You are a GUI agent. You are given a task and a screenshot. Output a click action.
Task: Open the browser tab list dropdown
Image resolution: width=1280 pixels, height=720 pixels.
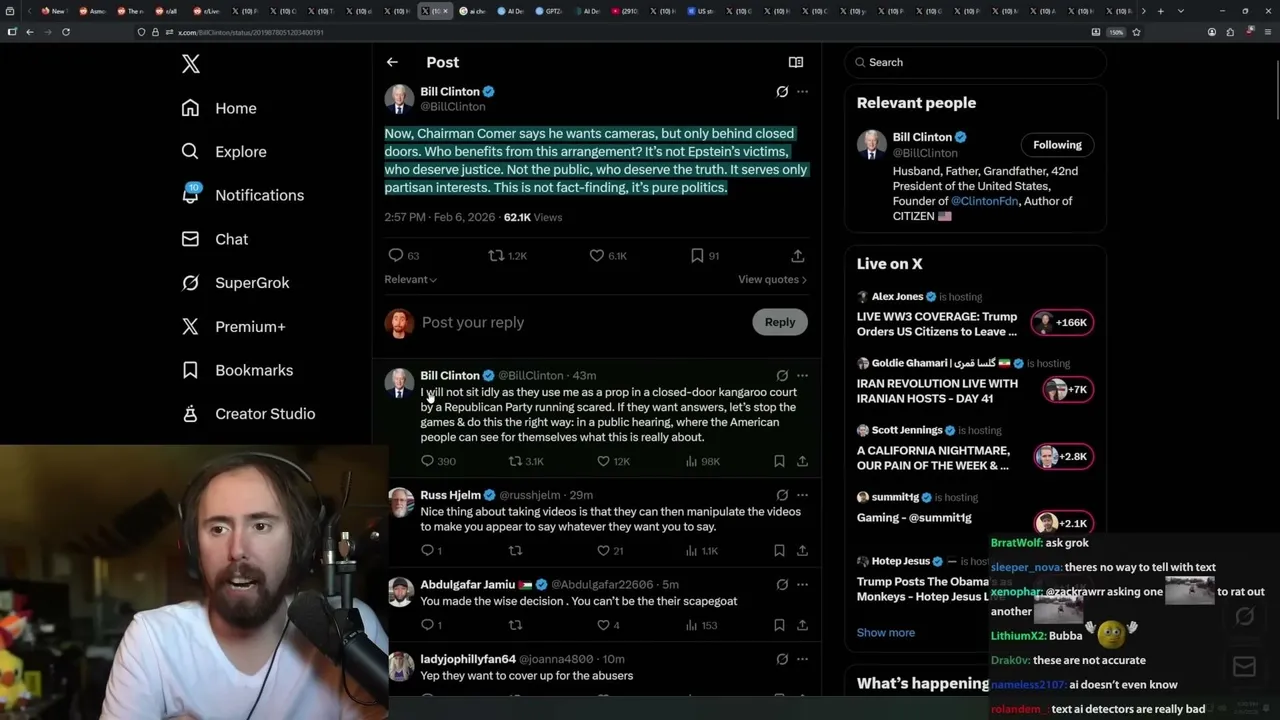click(x=1181, y=11)
